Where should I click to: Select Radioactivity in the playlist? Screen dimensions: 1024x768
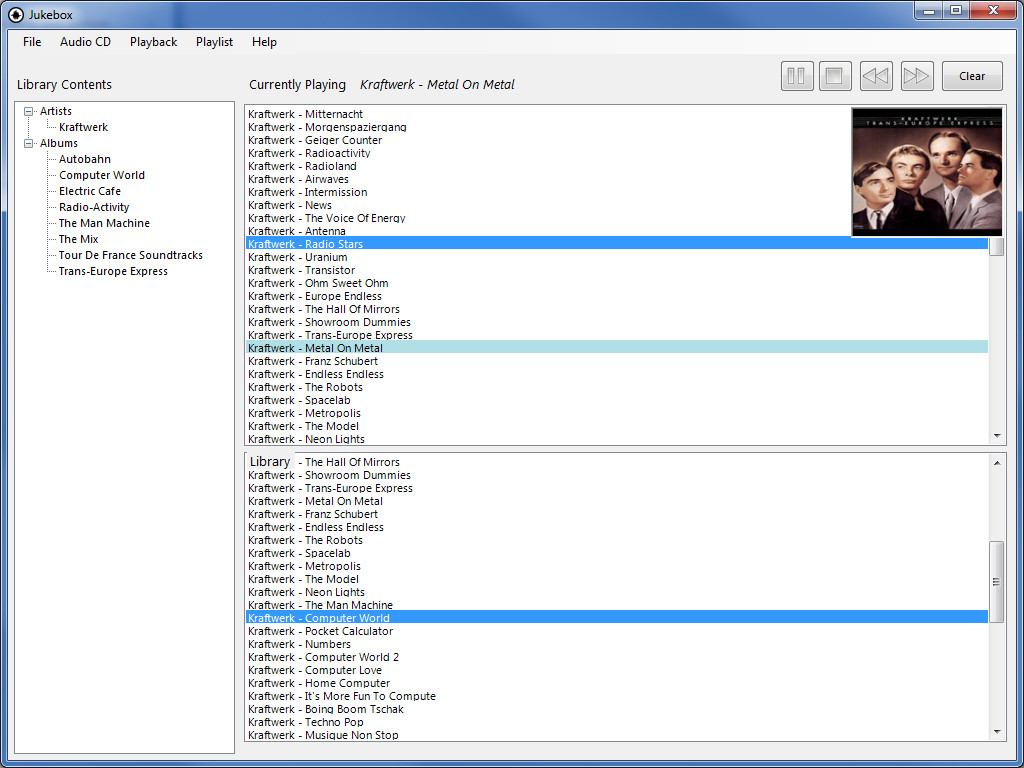pyautogui.click(x=309, y=153)
